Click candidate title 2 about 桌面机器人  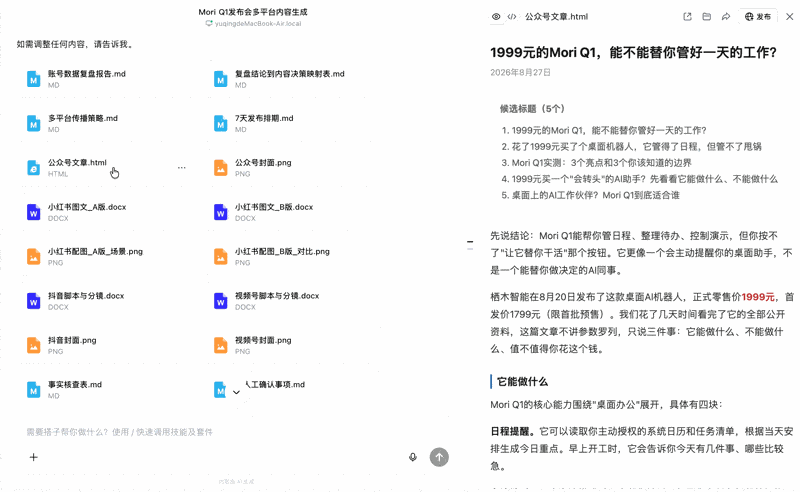[636, 146]
